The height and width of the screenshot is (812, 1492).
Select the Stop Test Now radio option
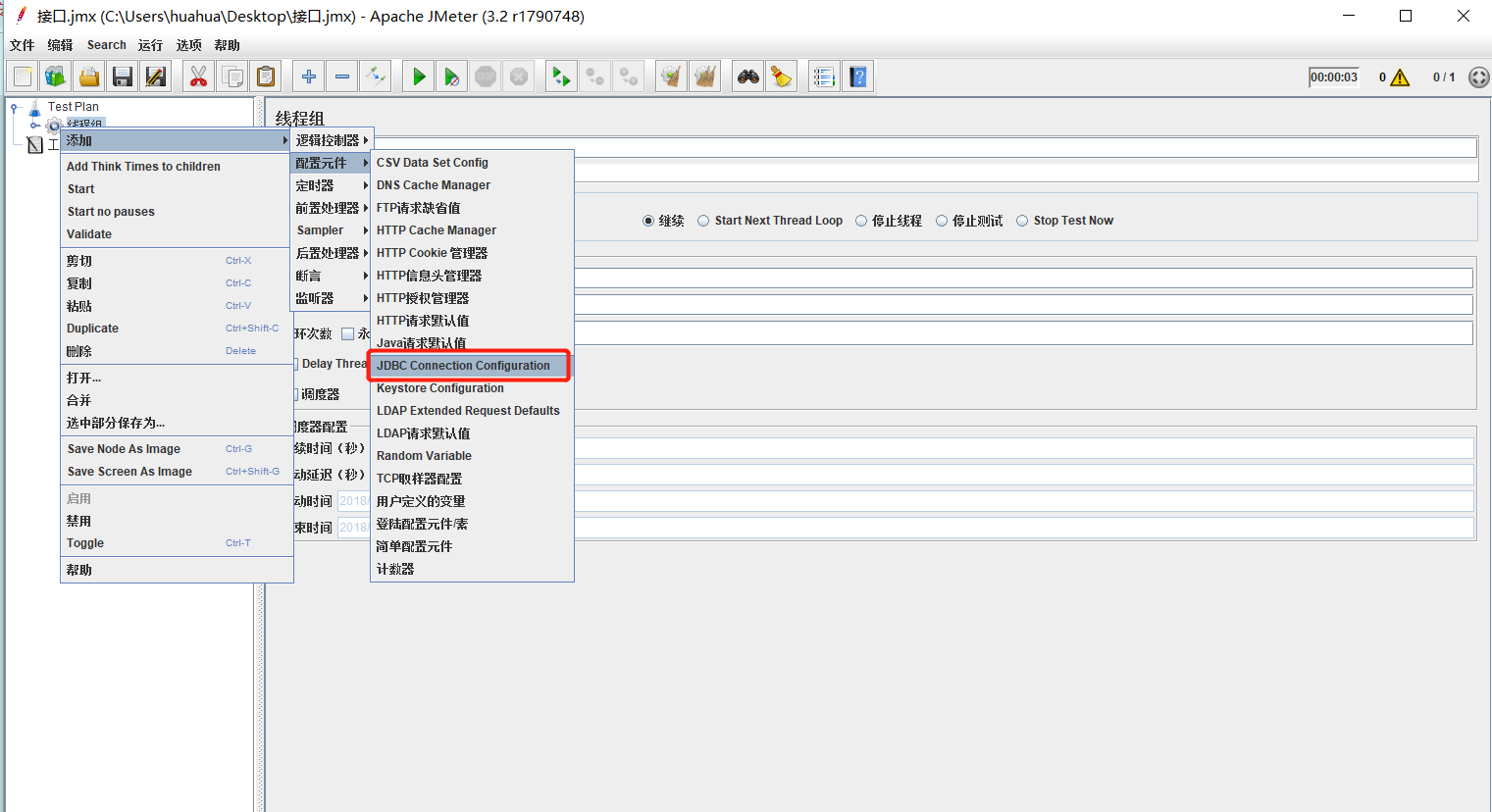1022,221
